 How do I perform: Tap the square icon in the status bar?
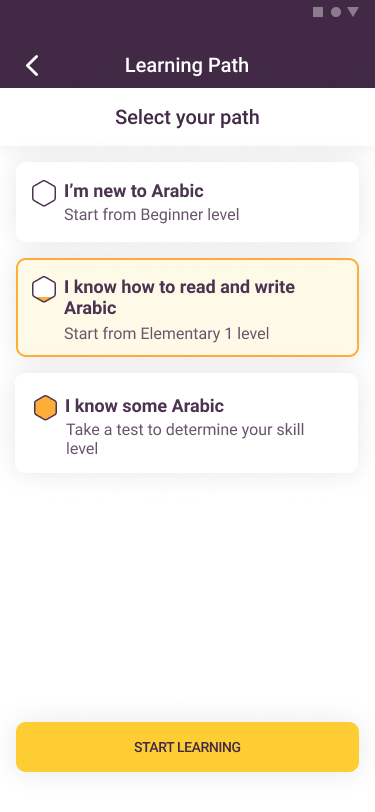(x=318, y=12)
